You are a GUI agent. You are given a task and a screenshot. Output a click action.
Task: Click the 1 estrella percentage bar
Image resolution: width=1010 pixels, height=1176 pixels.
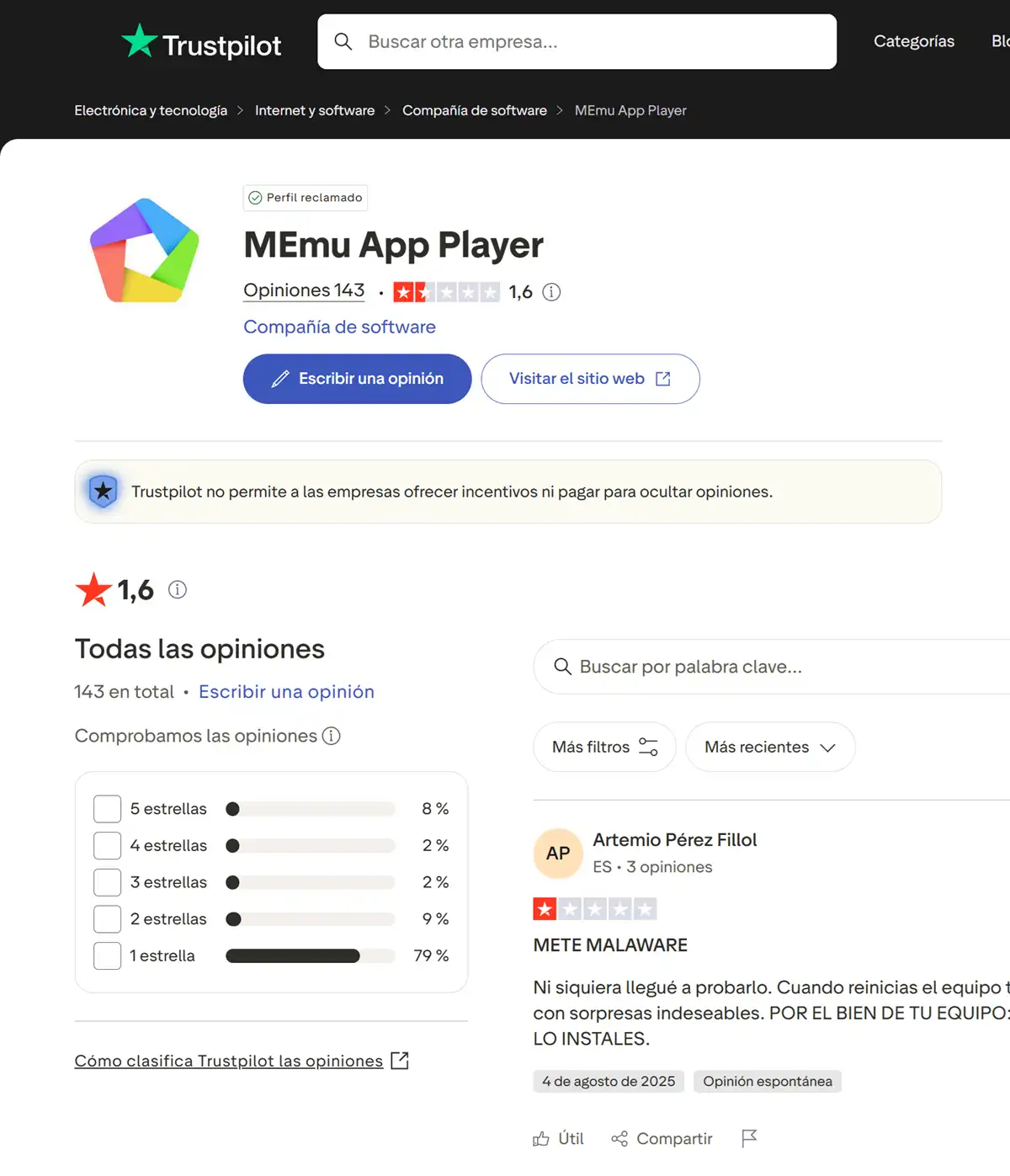(310, 955)
